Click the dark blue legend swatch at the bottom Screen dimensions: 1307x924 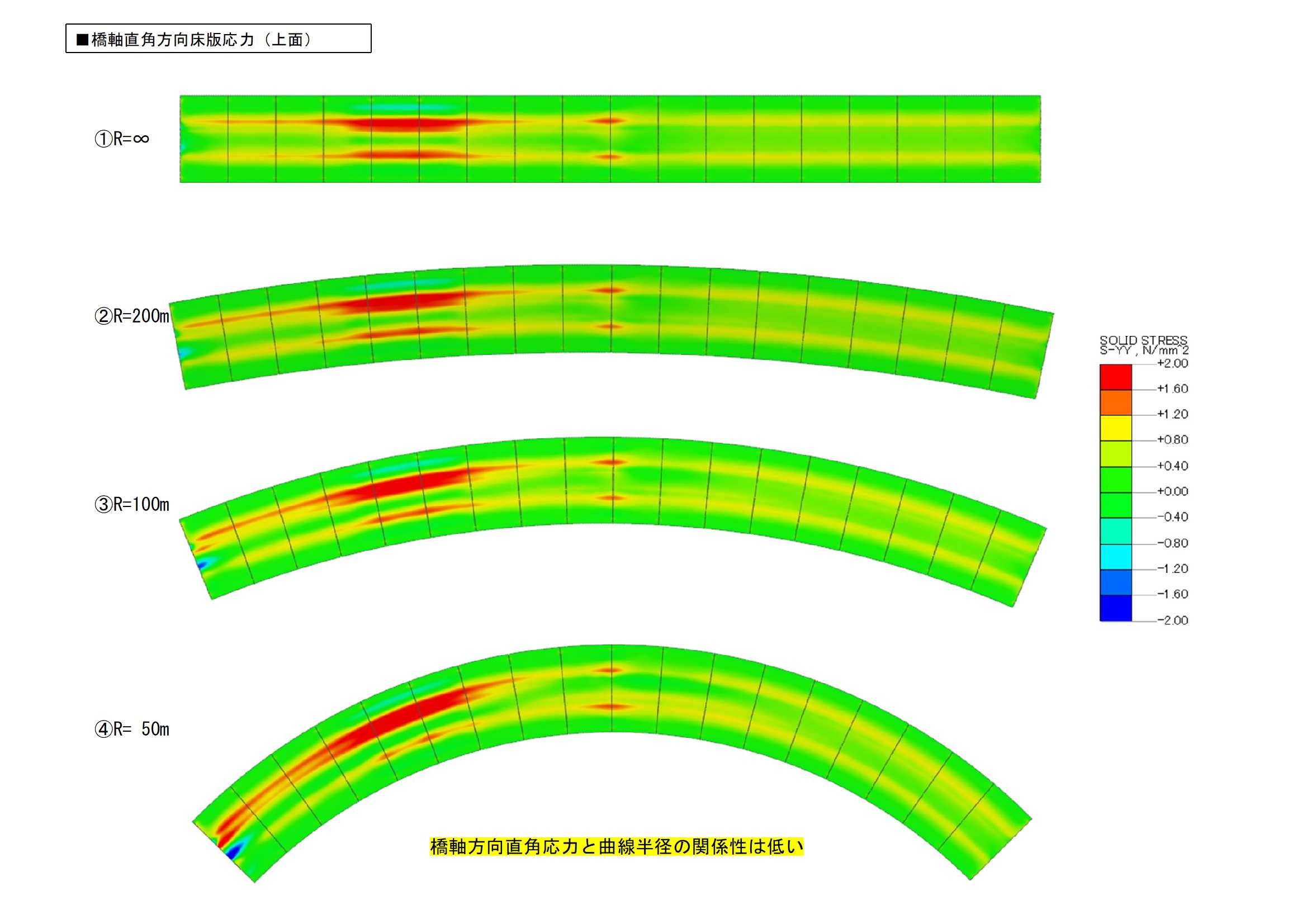click(x=1115, y=608)
